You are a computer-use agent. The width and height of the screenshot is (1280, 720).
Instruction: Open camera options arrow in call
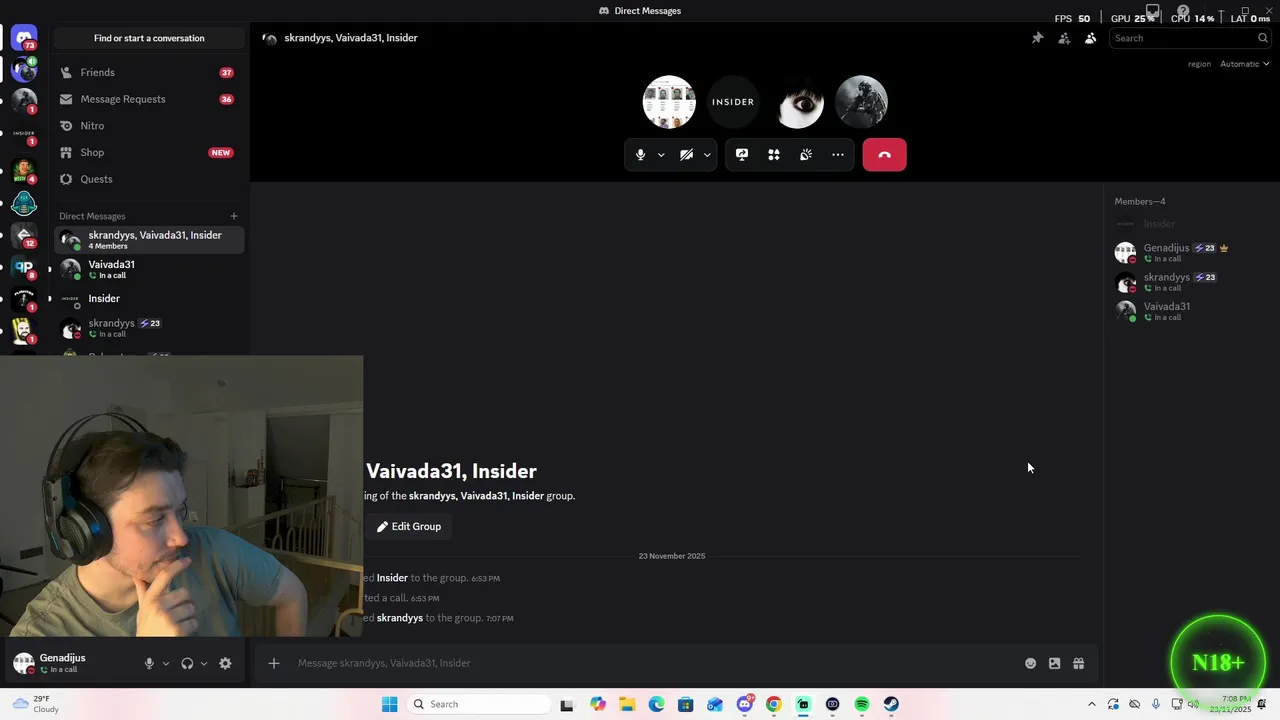[707, 155]
